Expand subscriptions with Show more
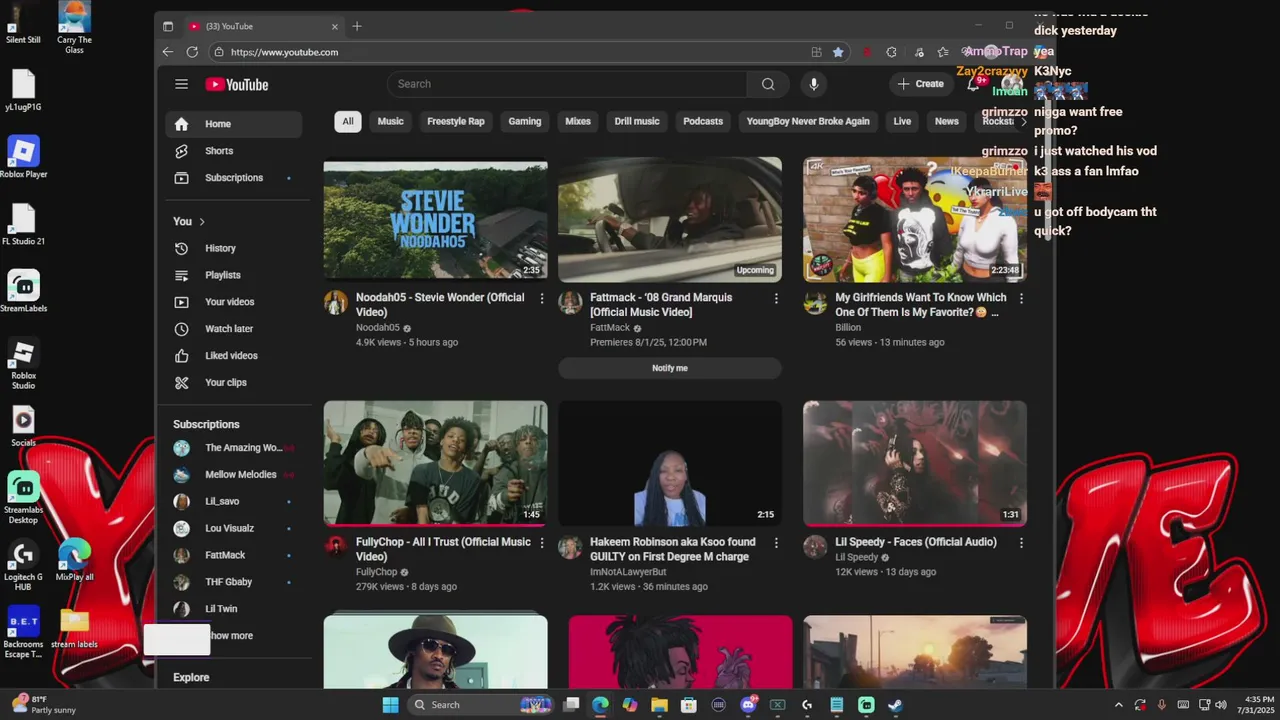Screen dimensions: 1280x720 tap(234, 636)
